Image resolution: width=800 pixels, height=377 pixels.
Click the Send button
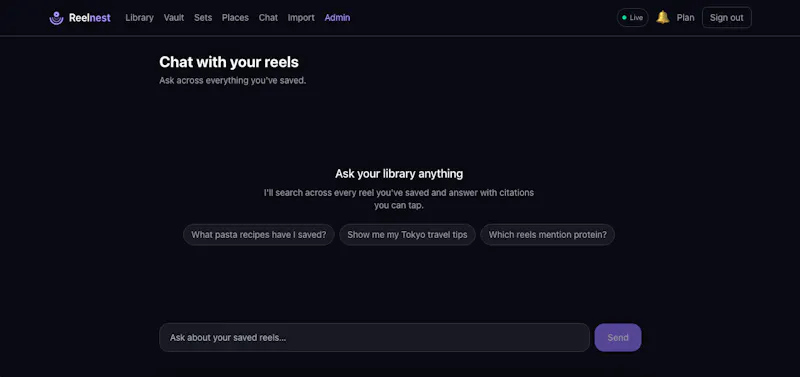[x=618, y=338]
